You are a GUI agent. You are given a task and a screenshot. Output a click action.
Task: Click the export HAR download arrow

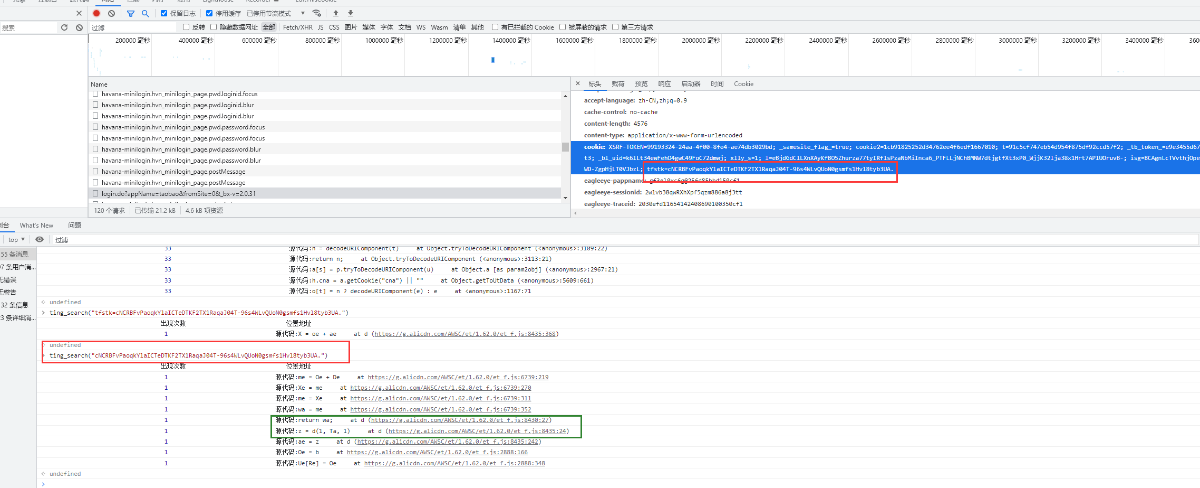[x=350, y=13]
